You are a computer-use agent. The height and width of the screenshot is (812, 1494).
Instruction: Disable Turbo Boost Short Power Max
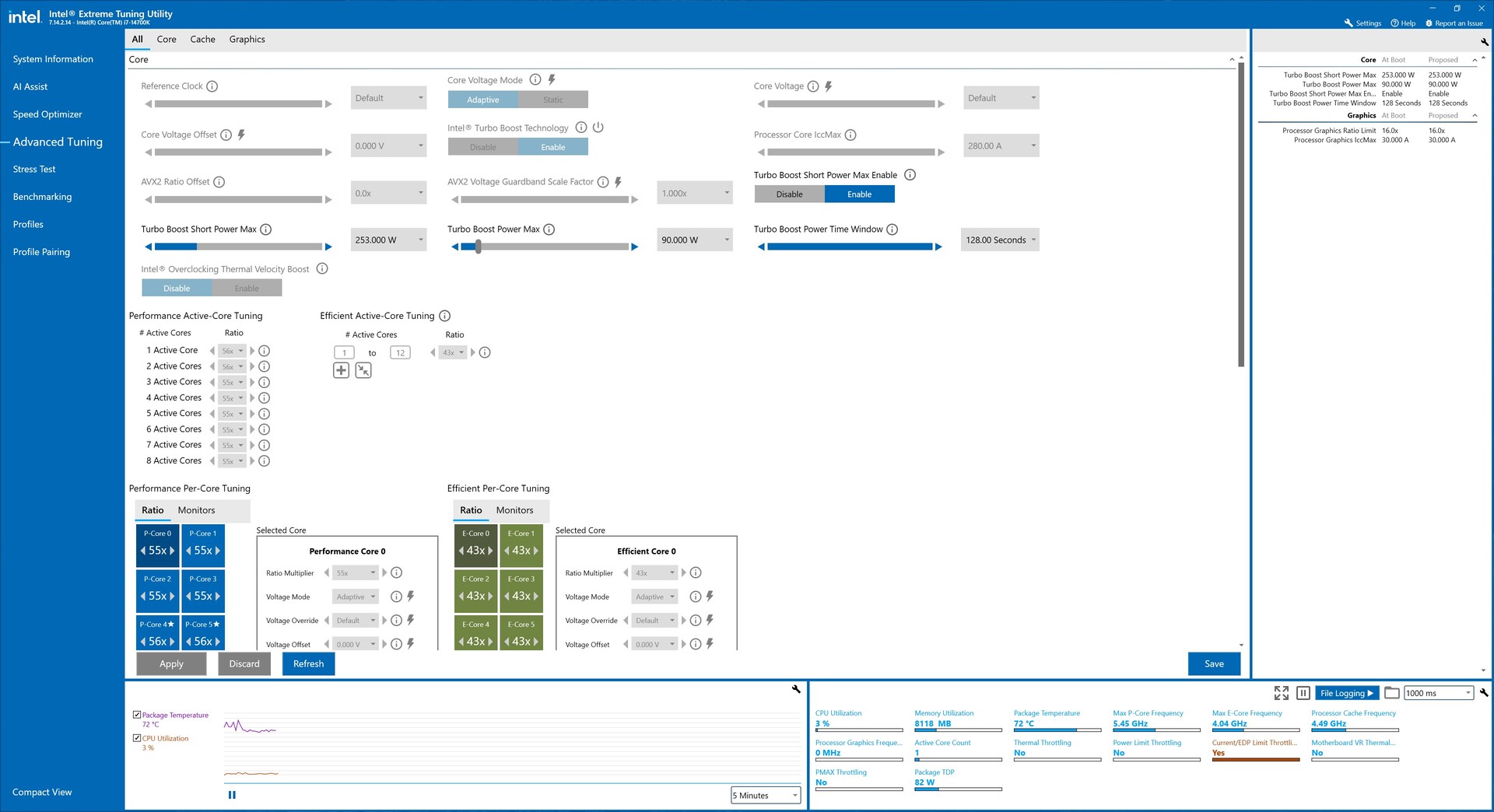pos(789,194)
